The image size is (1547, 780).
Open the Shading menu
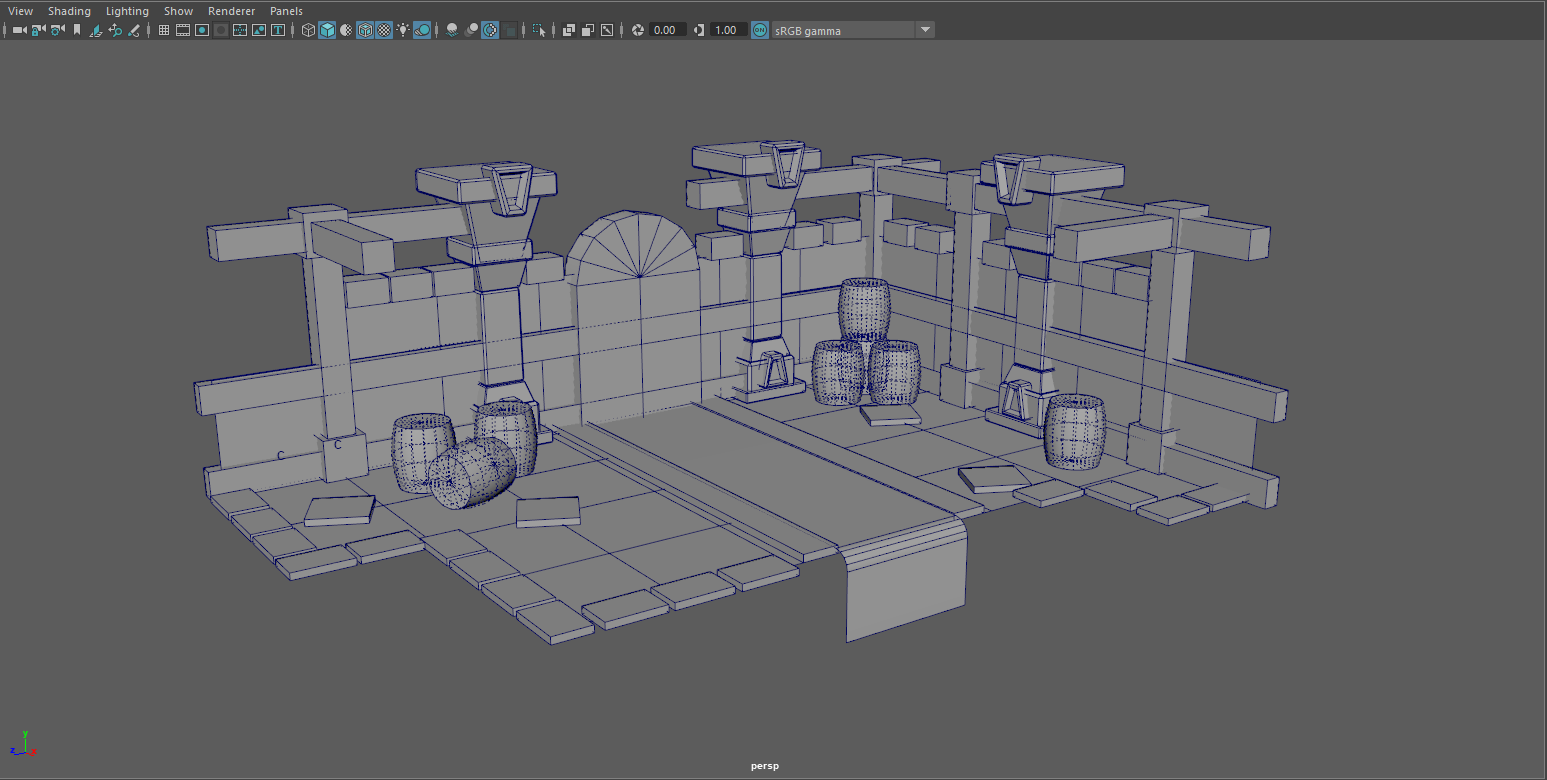click(69, 10)
